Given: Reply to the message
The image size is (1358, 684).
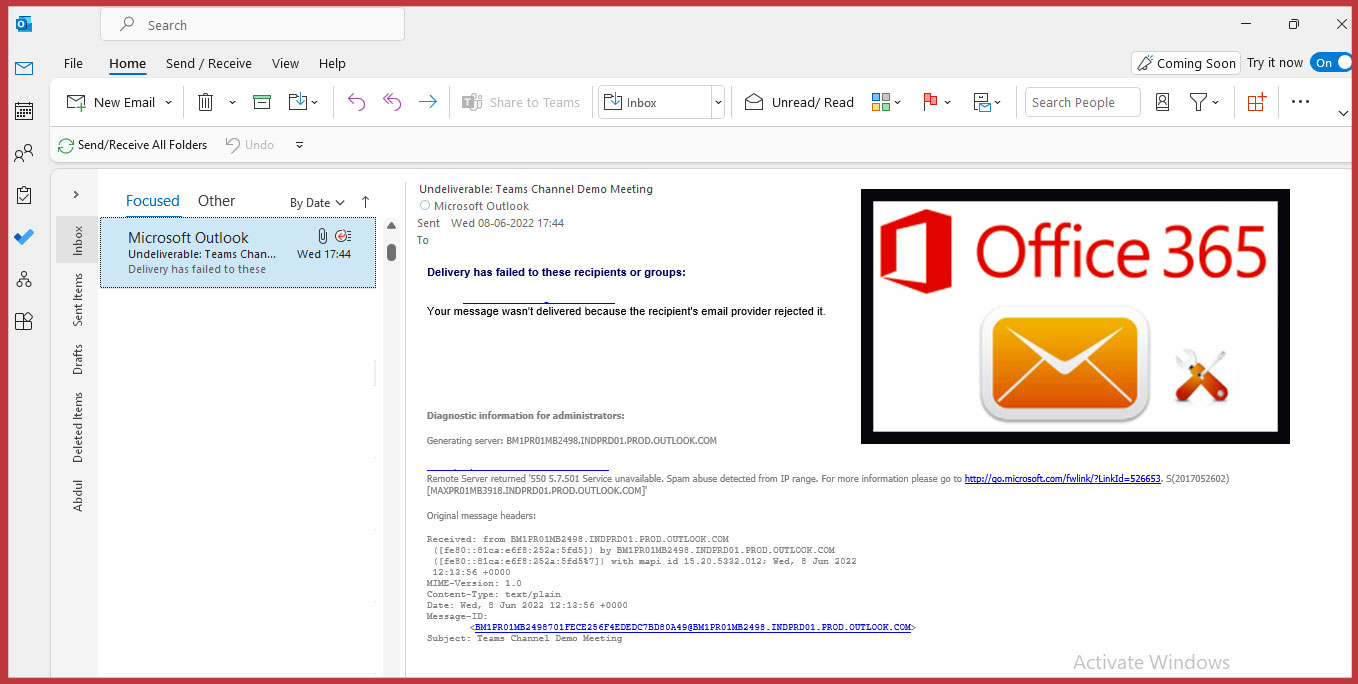Looking at the screenshot, I should coord(356,102).
